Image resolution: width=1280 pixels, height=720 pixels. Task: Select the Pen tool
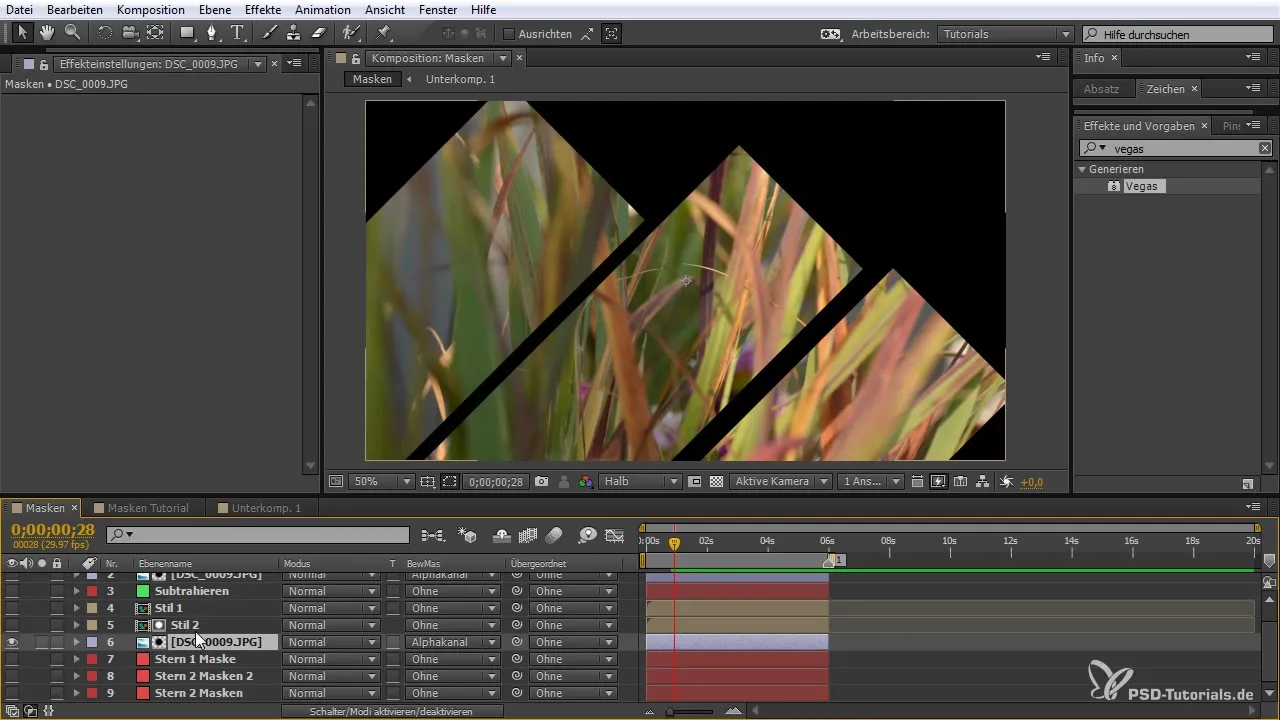click(x=212, y=33)
